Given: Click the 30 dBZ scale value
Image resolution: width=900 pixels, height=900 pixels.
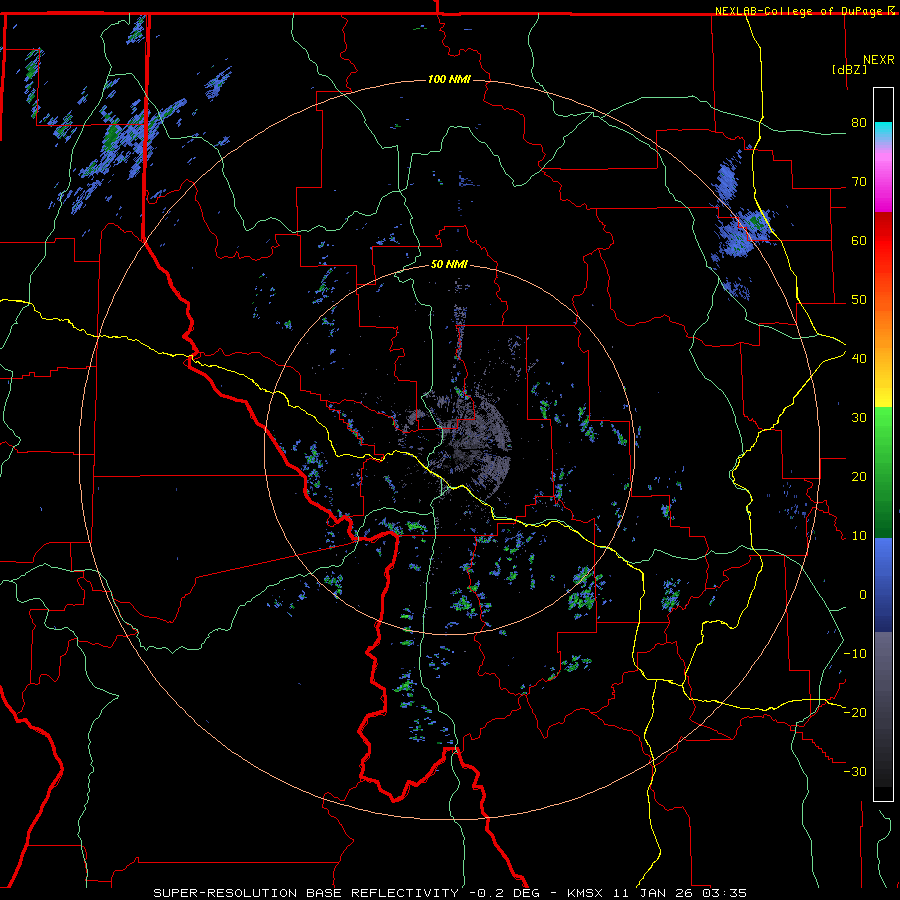Looking at the screenshot, I should click(859, 418).
